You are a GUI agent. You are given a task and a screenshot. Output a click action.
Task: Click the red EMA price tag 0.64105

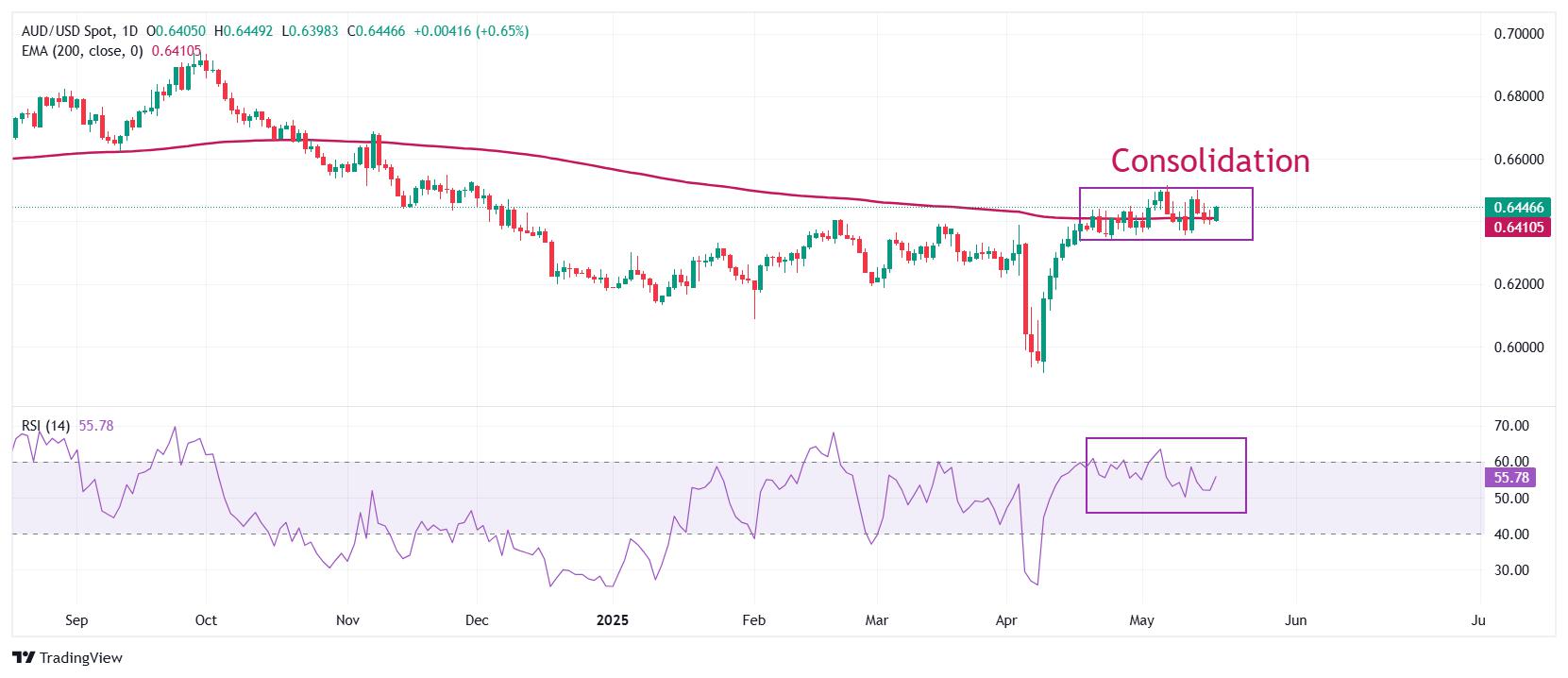(1518, 227)
